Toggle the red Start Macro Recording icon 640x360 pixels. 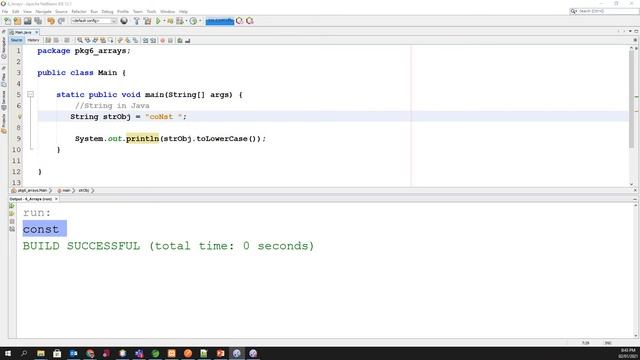click(162, 40)
